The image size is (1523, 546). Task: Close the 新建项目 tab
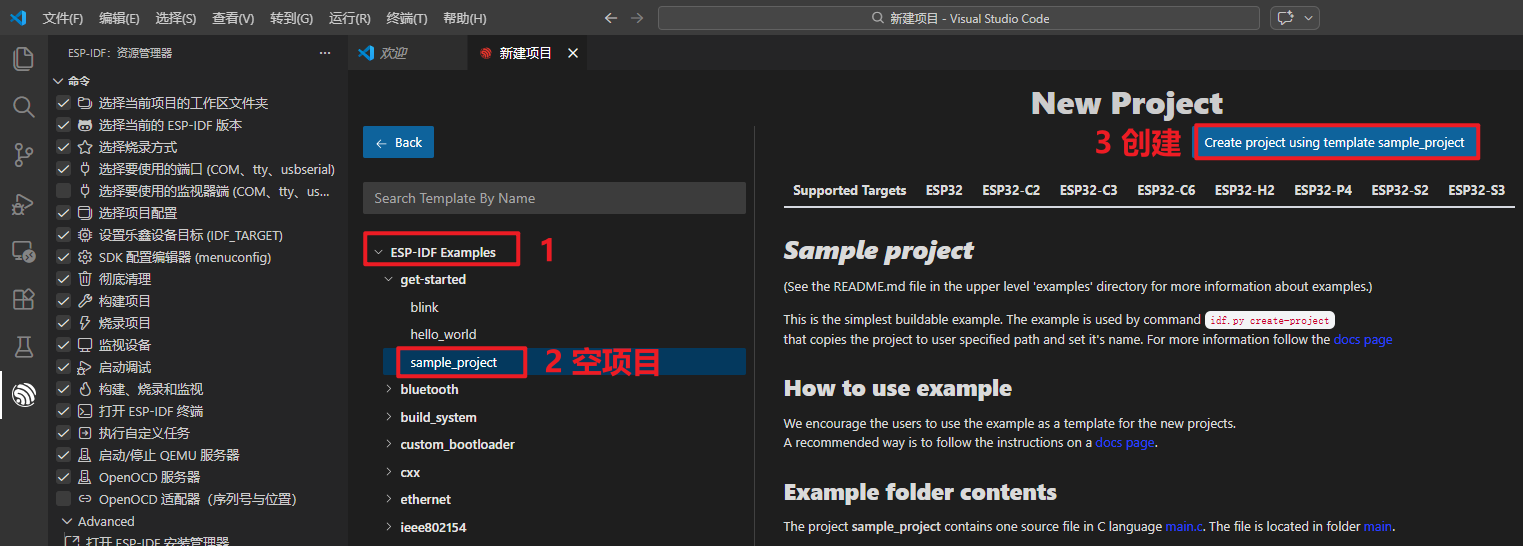point(573,53)
